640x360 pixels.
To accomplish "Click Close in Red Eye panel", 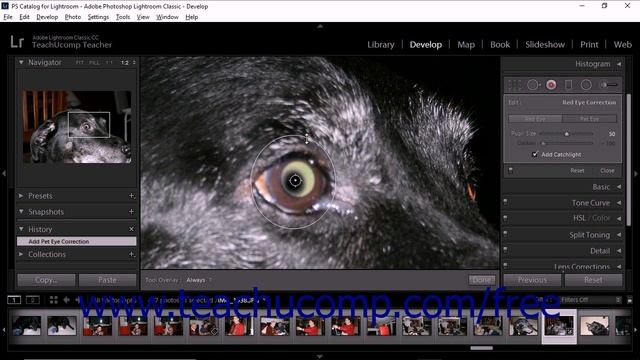I will point(607,171).
